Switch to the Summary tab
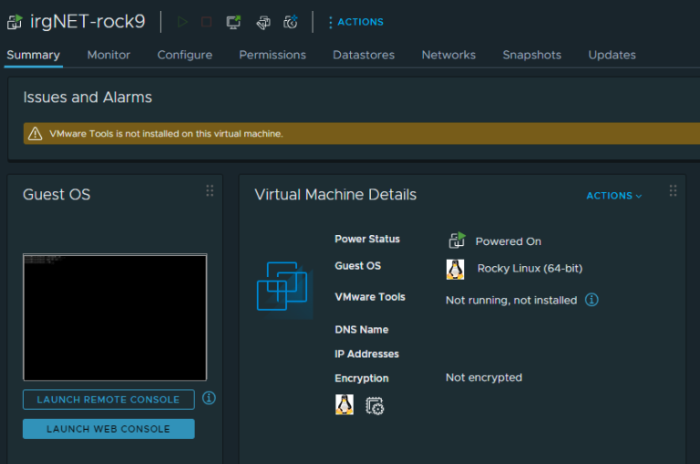Viewport: 700px width, 464px height. (x=33, y=55)
